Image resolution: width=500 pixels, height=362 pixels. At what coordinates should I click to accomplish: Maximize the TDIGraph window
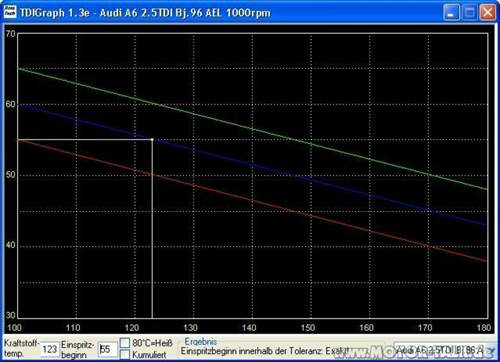pyautogui.click(x=470, y=12)
